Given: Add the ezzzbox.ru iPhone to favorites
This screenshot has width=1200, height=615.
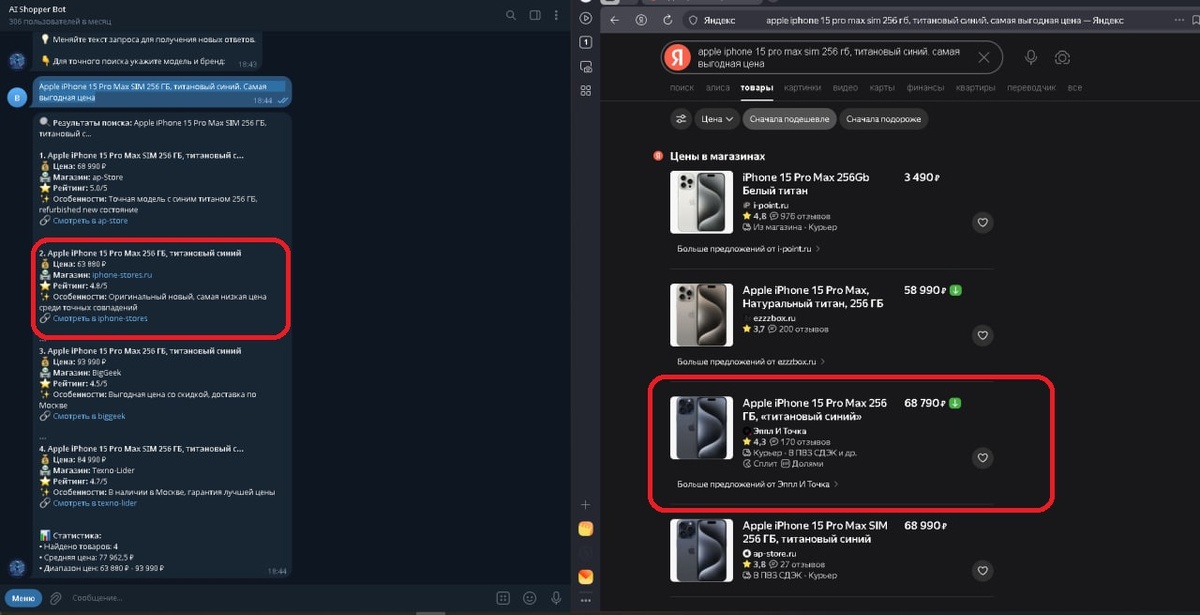Looking at the screenshot, I should 983,335.
